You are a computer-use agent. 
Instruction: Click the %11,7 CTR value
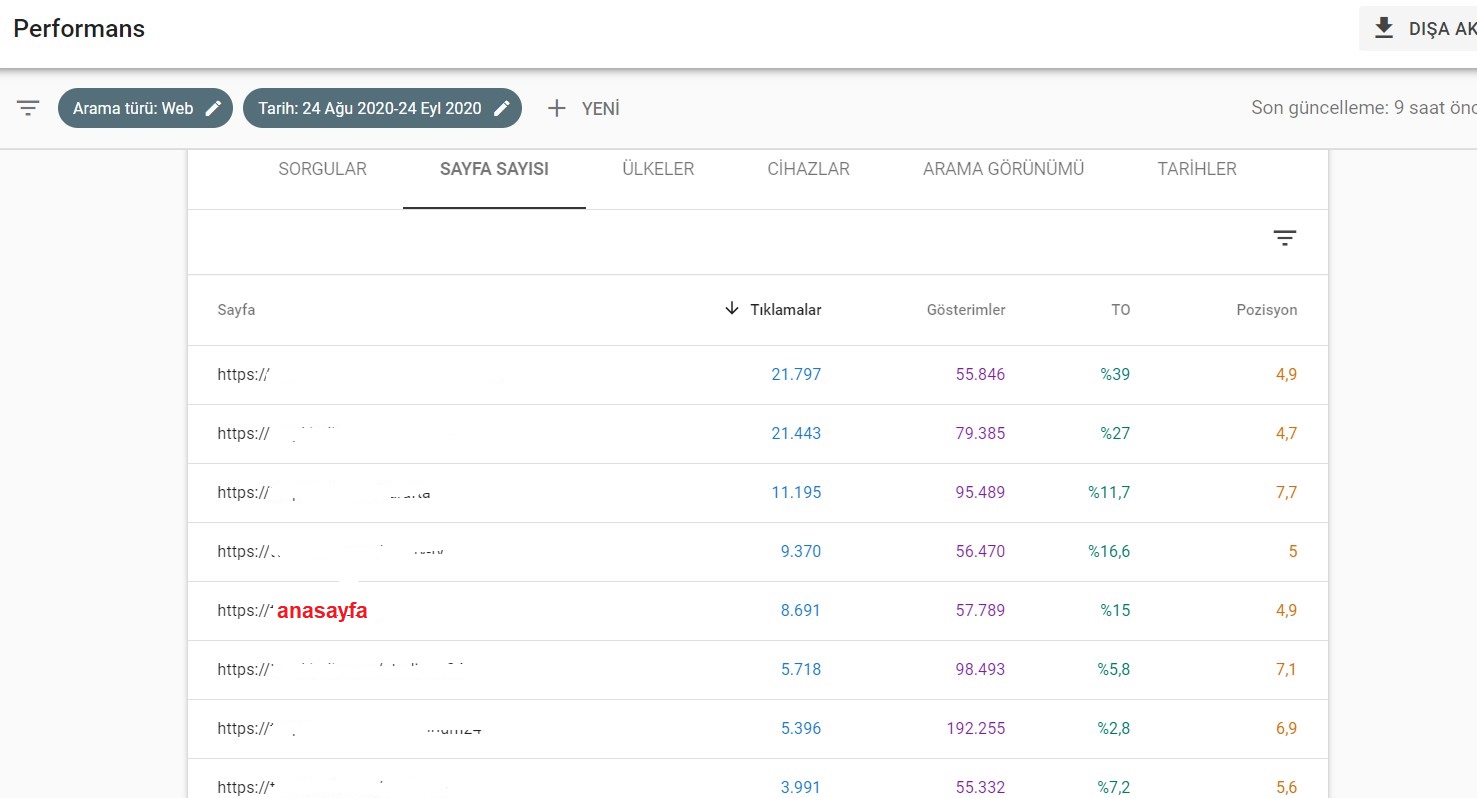click(x=1110, y=493)
